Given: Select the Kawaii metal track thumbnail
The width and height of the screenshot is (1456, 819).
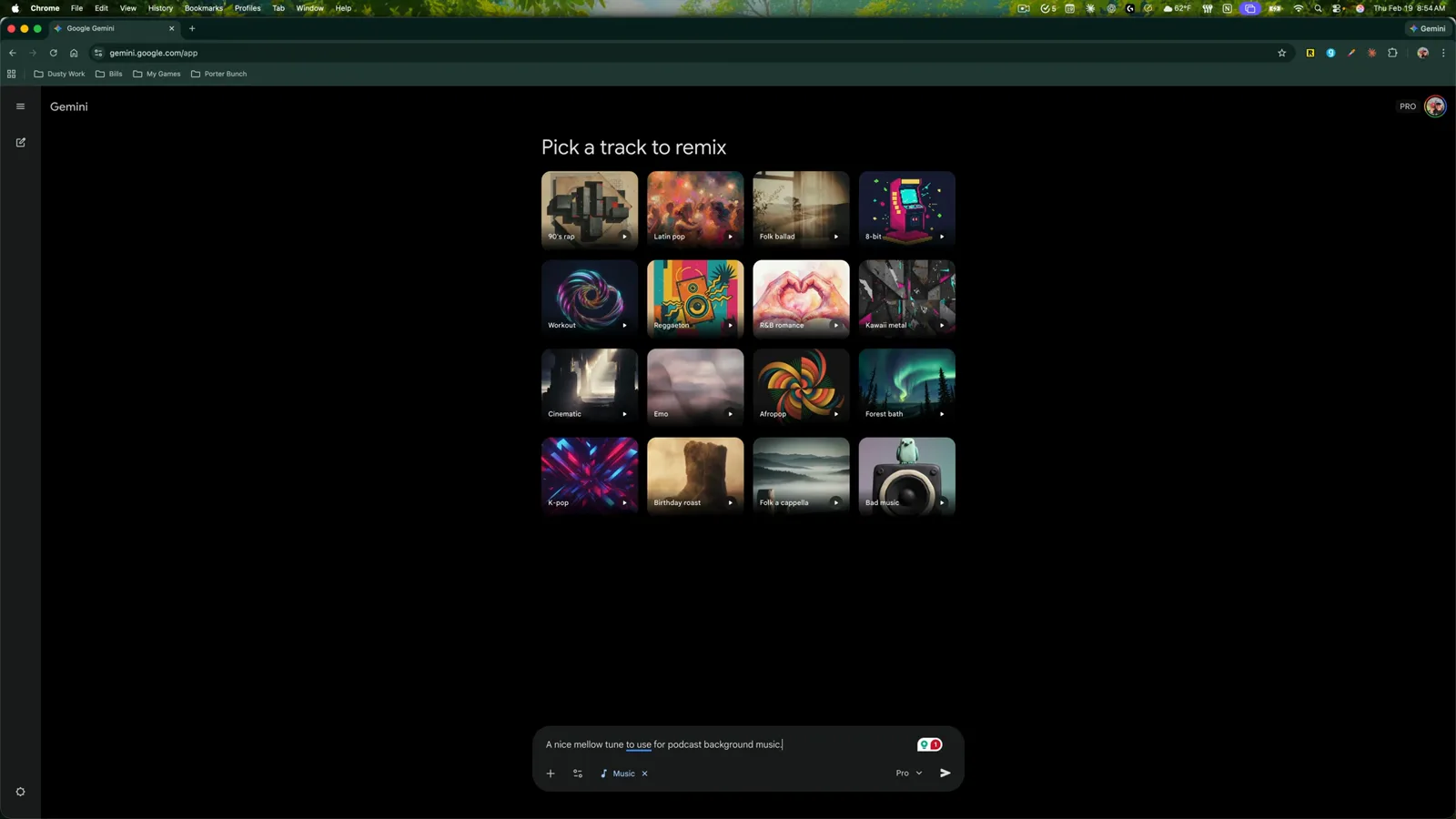Looking at the screenshot, I should (x=907, y=298).
